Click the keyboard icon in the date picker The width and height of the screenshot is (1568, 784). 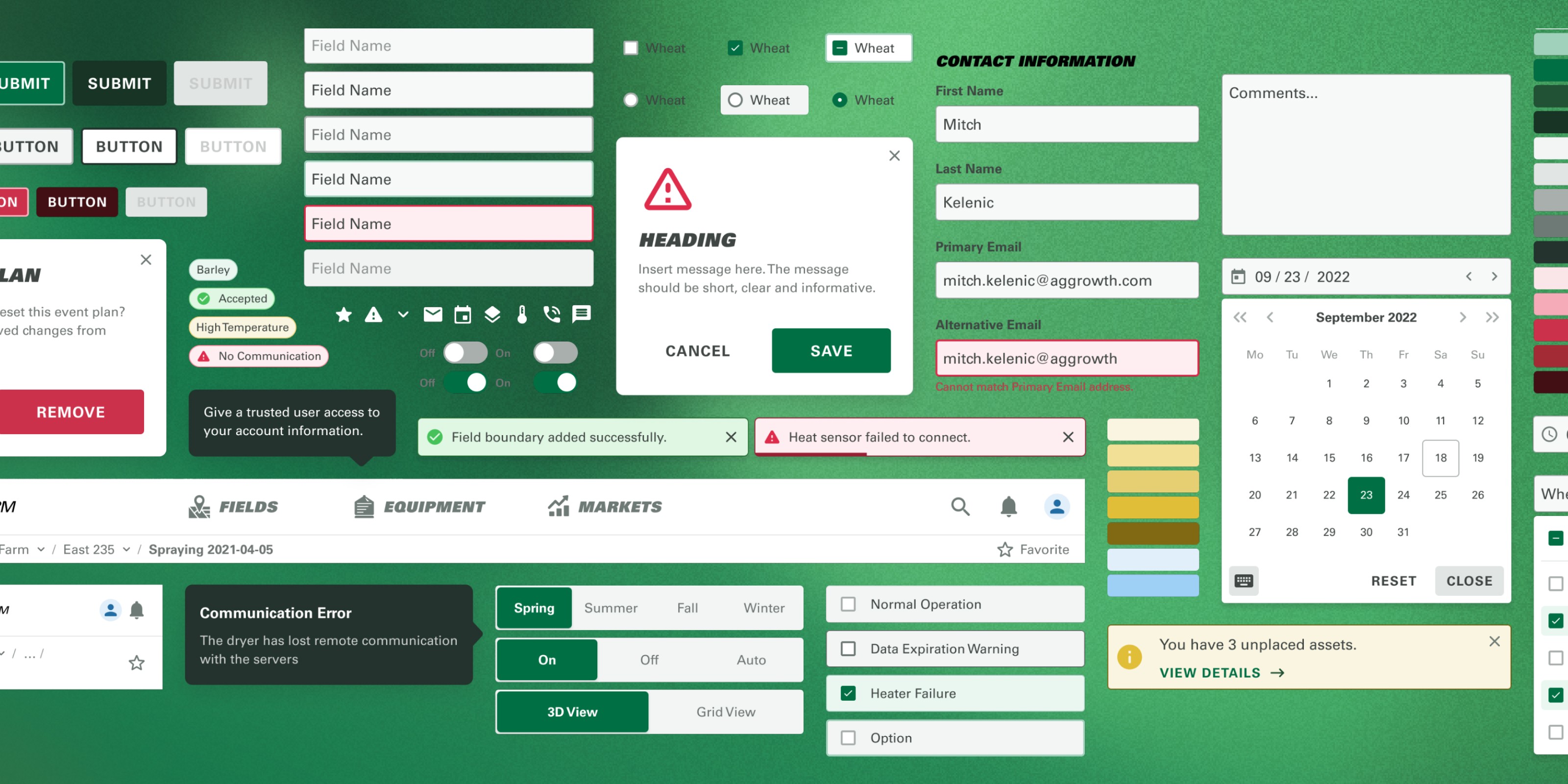[1244, 581]
